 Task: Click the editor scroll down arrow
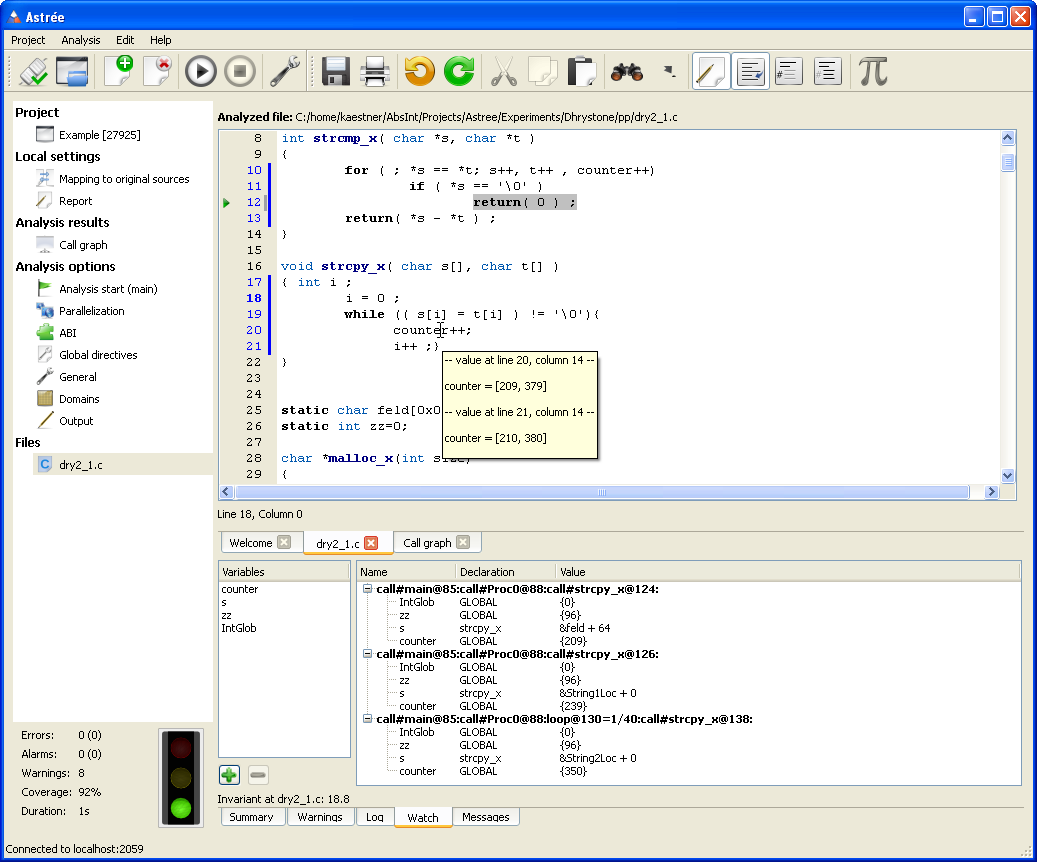[1007, 475]
